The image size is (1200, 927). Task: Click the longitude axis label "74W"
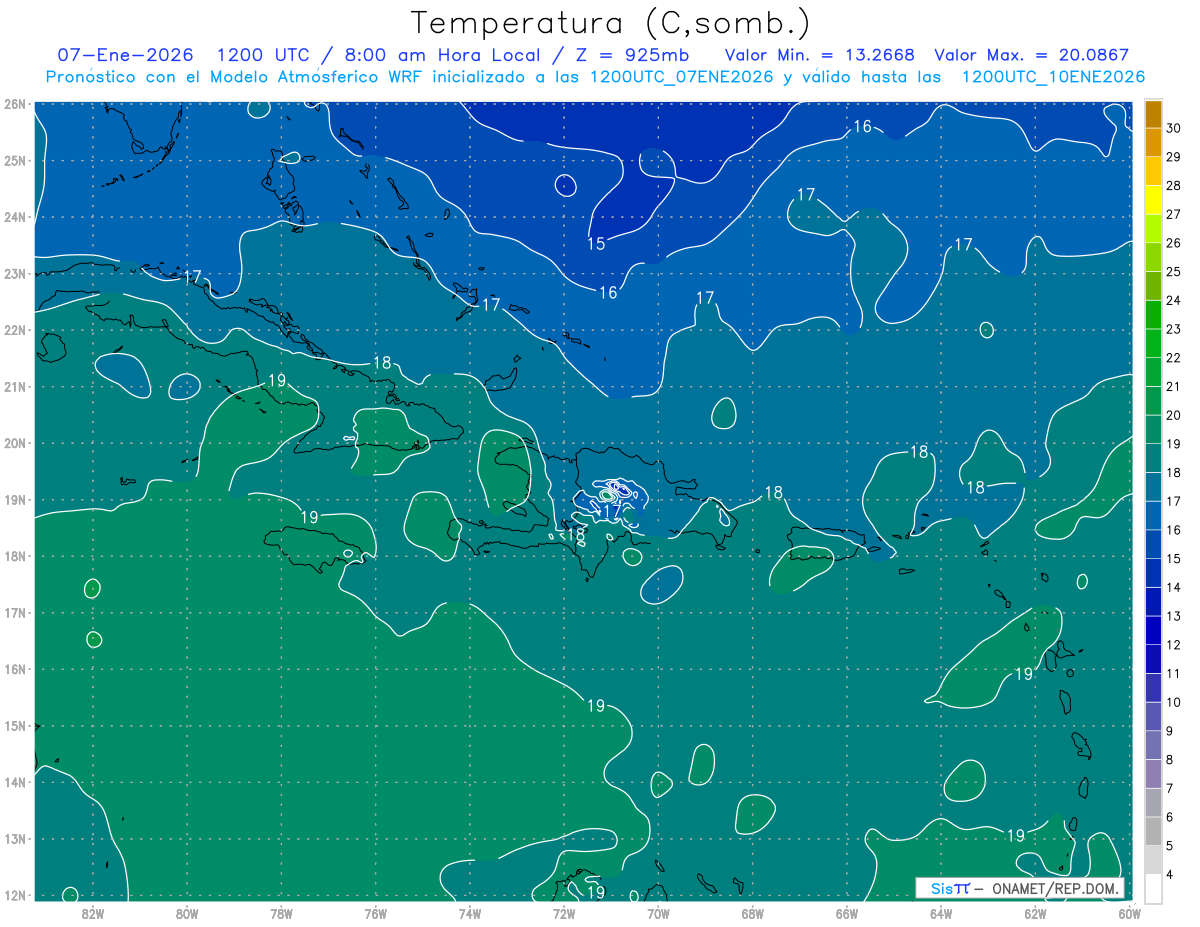470,913
